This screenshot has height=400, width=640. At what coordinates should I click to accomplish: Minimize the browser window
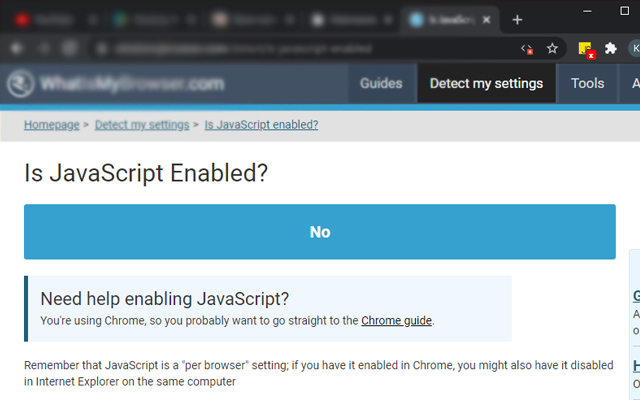[x=587, y=11]
